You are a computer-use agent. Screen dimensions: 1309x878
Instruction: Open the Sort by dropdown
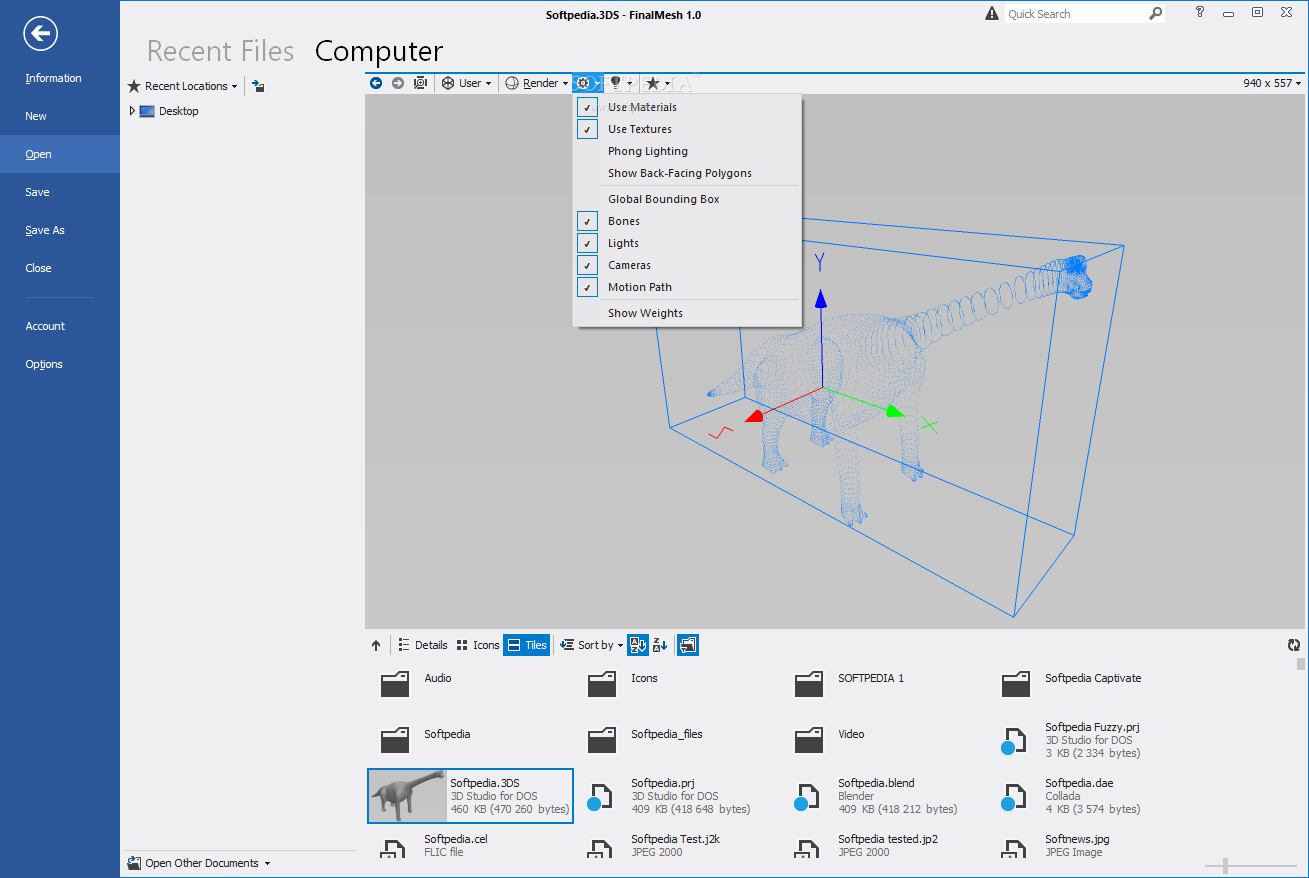pyautogui.click(x=592, y=645)
